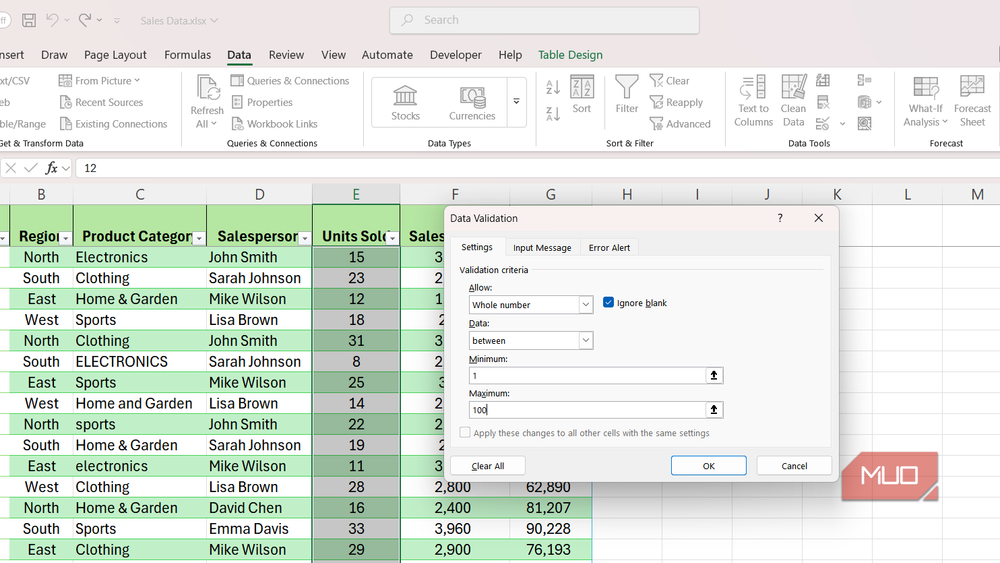Open Properties in Queries group

click(261, 103)
